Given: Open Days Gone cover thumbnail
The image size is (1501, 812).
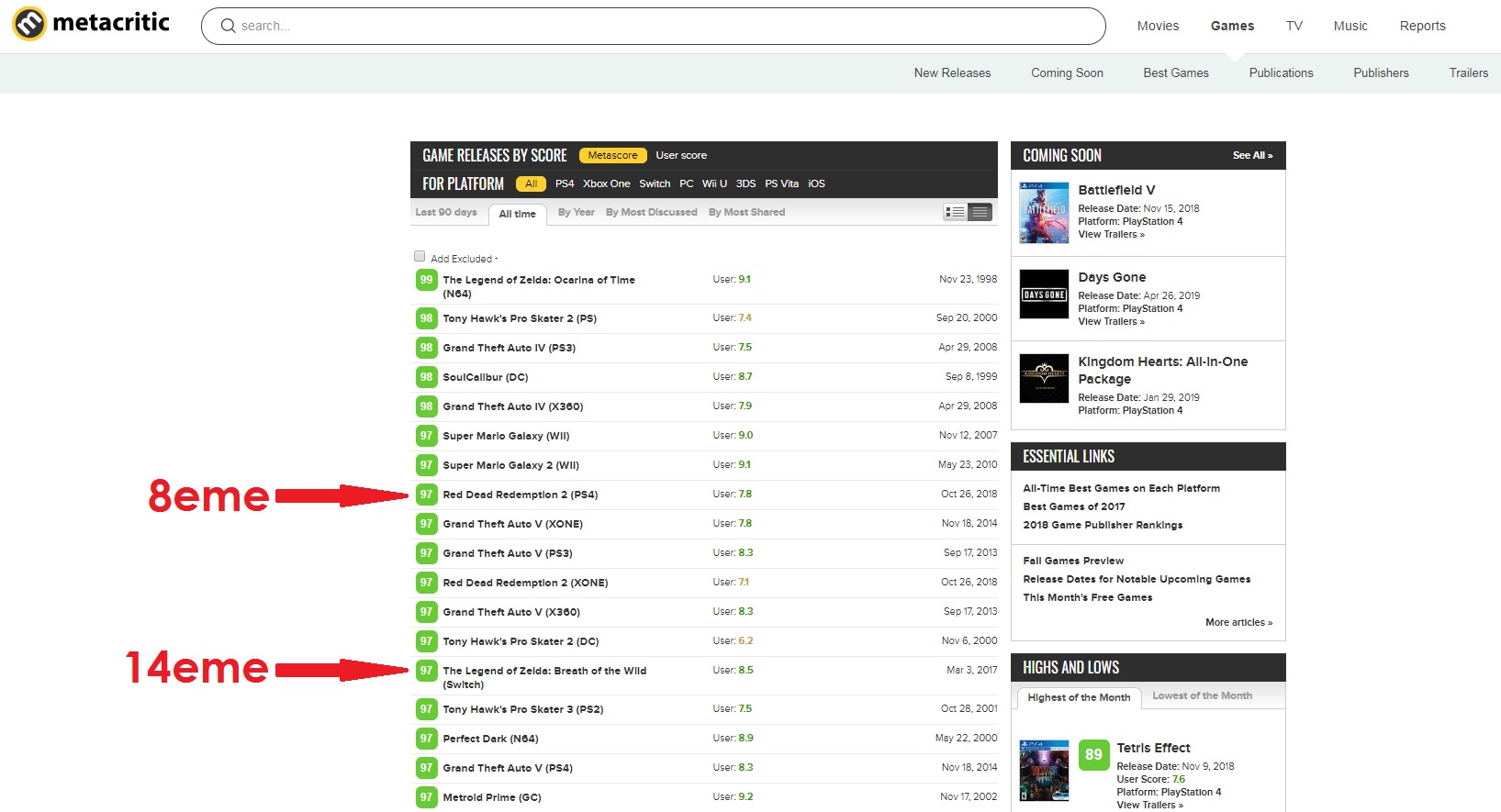Looking at the screenshot, I should (x=1045, y=294).
